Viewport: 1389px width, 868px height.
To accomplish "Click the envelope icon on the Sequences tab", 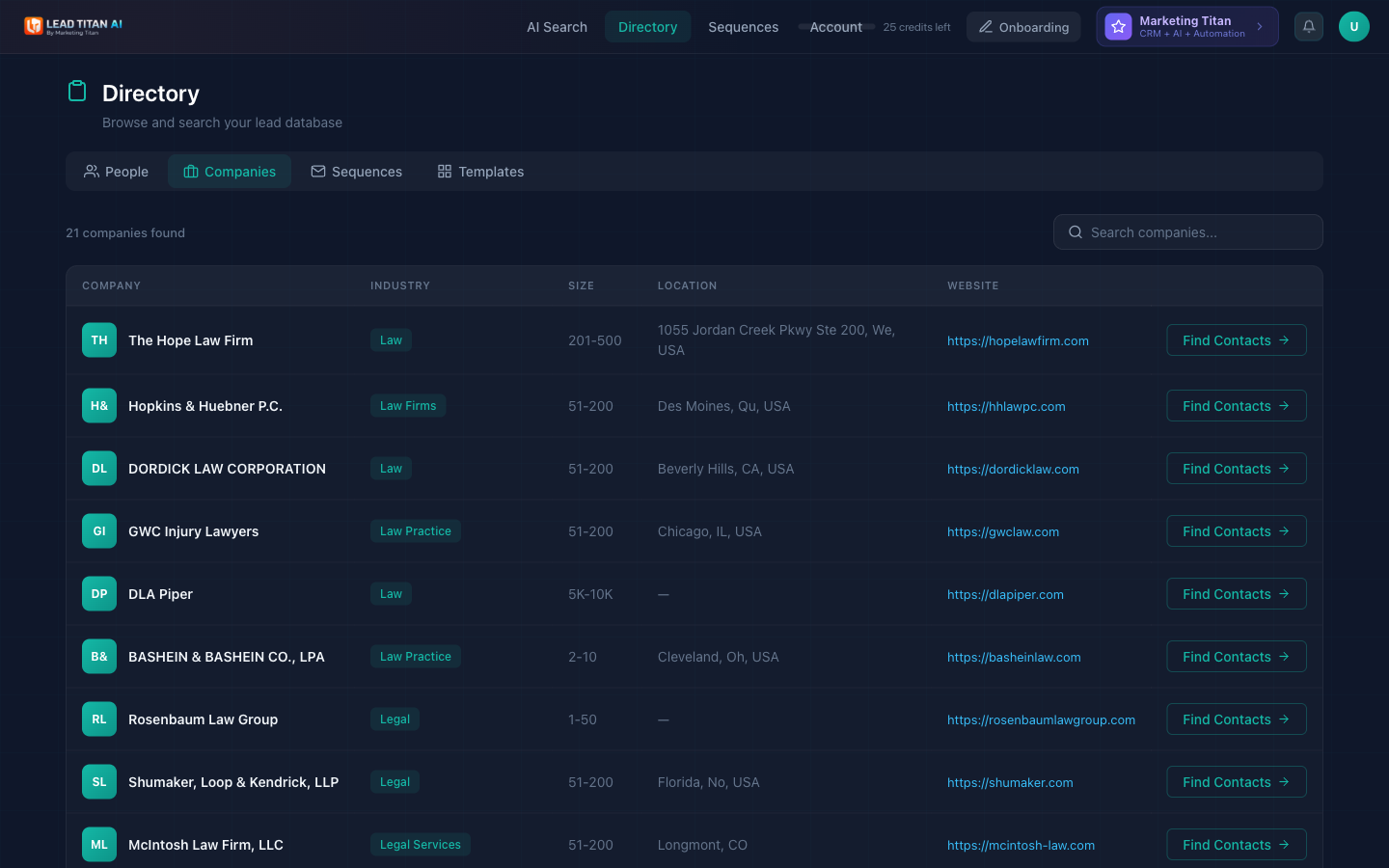I will (317, 171).
